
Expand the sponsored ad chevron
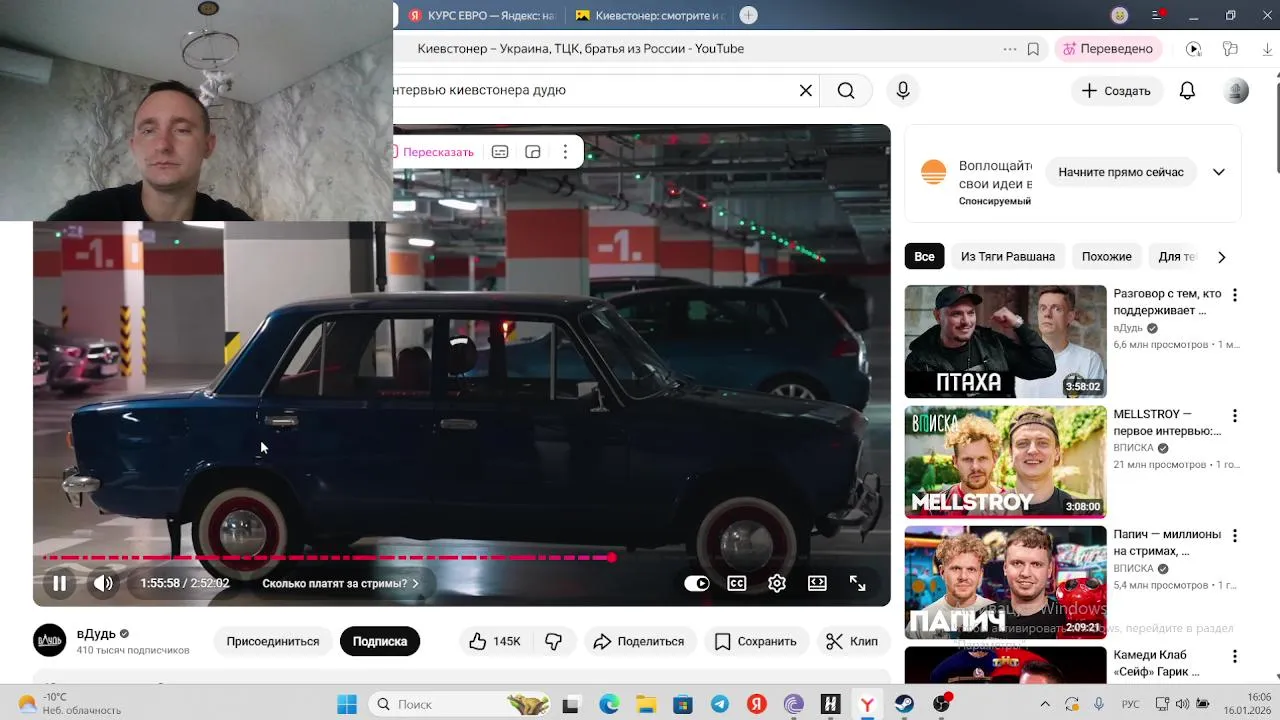(1219, 172)
